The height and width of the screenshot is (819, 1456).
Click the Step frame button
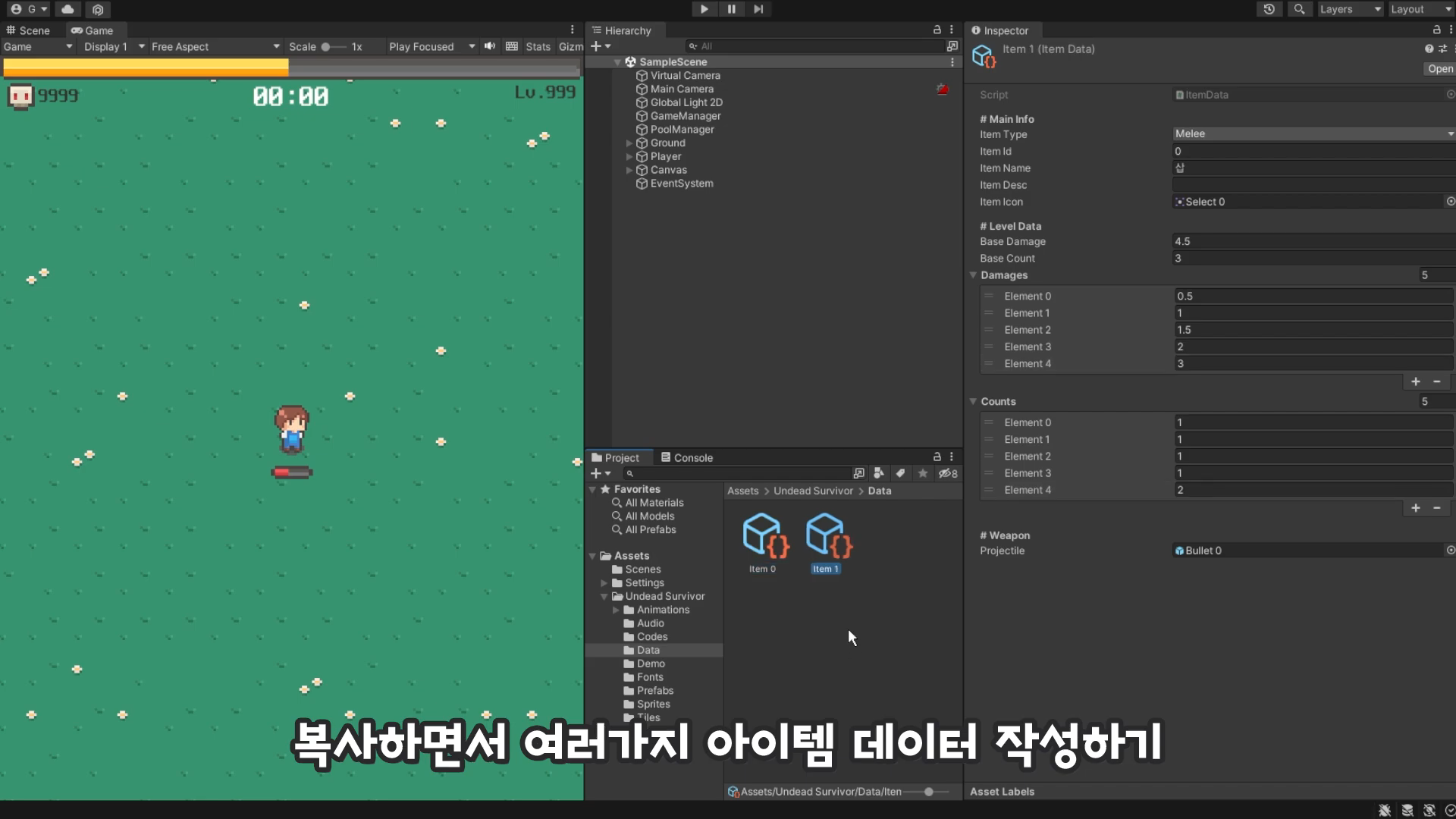click(x=758, y=9)
